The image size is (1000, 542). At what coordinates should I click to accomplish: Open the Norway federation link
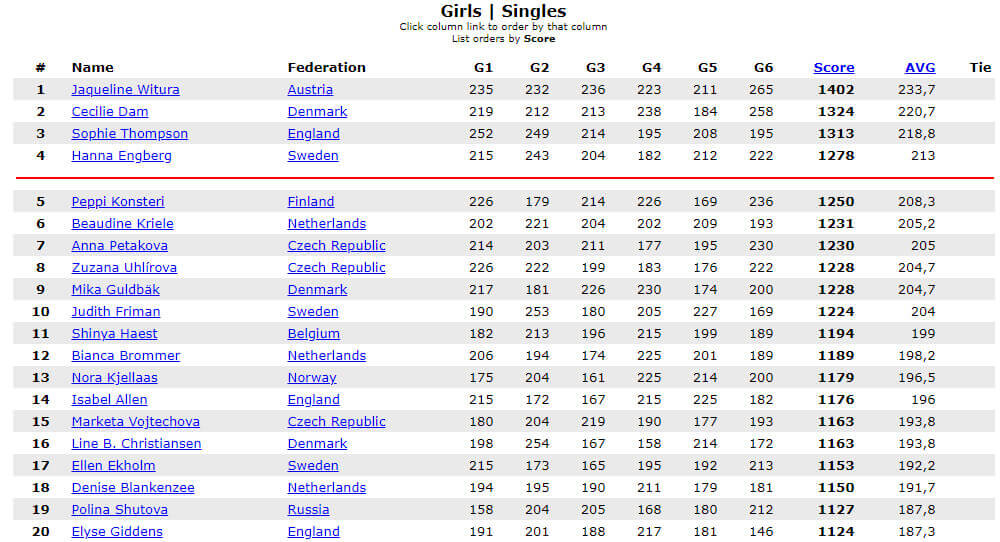pos(311,377)
